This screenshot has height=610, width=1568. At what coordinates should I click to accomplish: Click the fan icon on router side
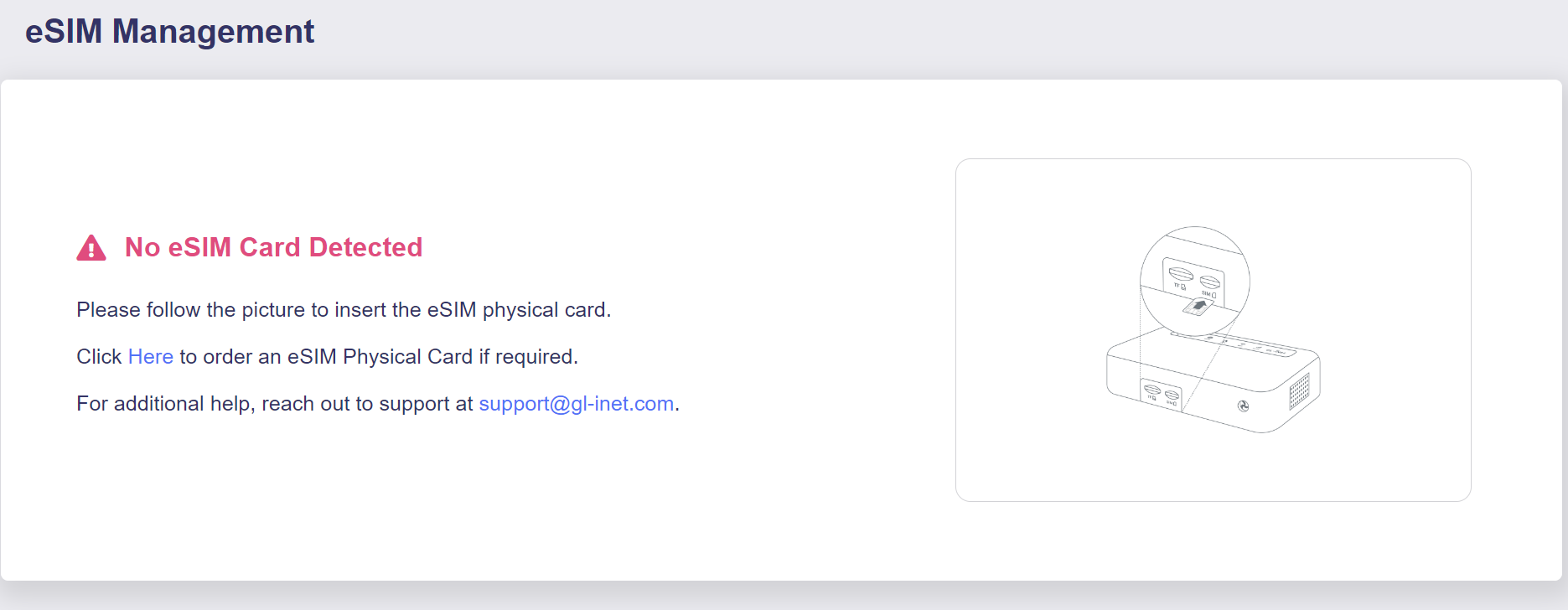tap(1243, 406)
